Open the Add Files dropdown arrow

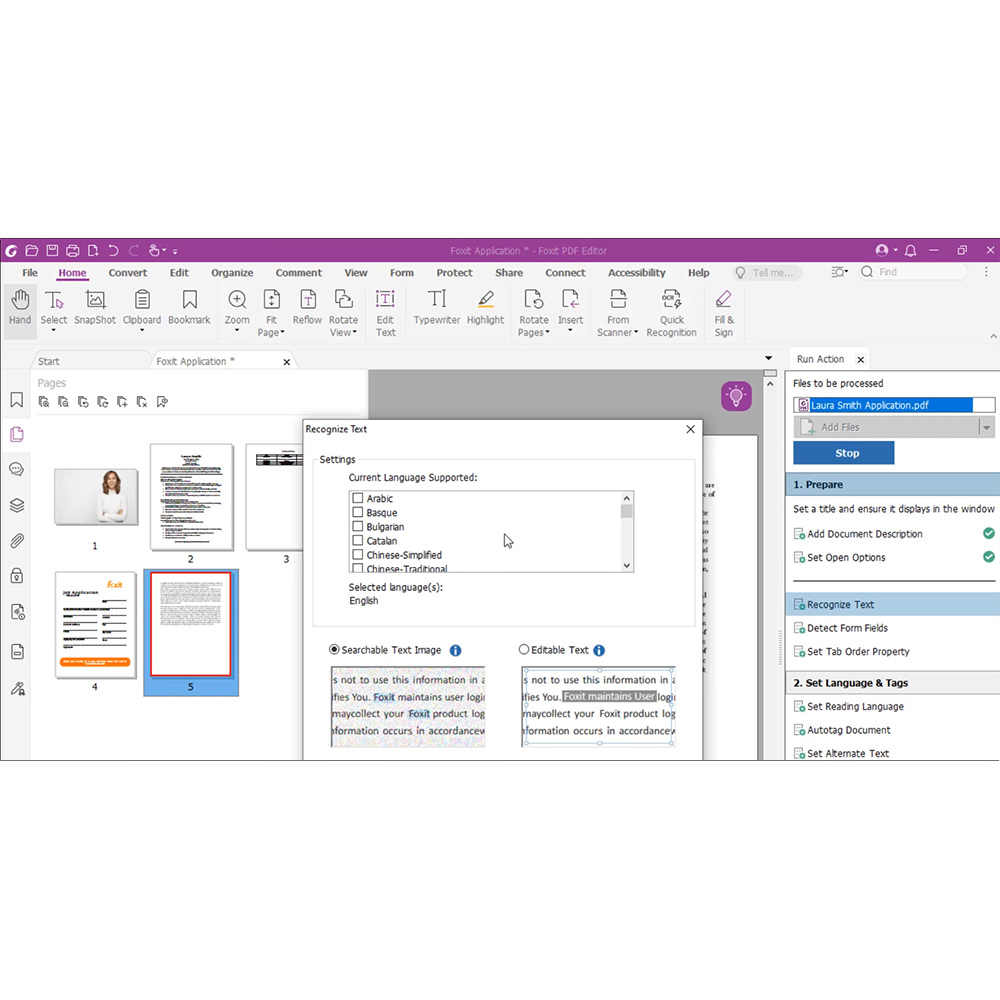coord(987,427)
